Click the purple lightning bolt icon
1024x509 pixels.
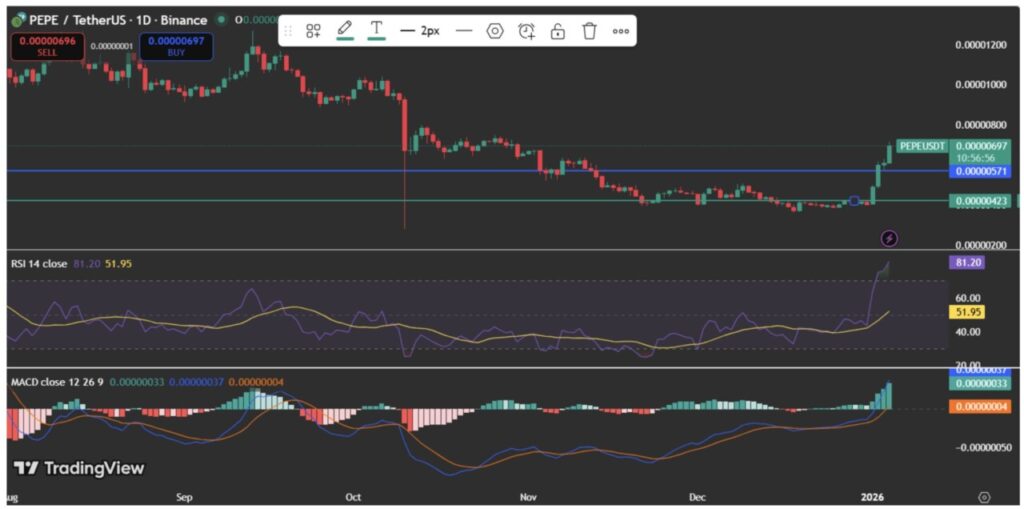pos(889,238)
